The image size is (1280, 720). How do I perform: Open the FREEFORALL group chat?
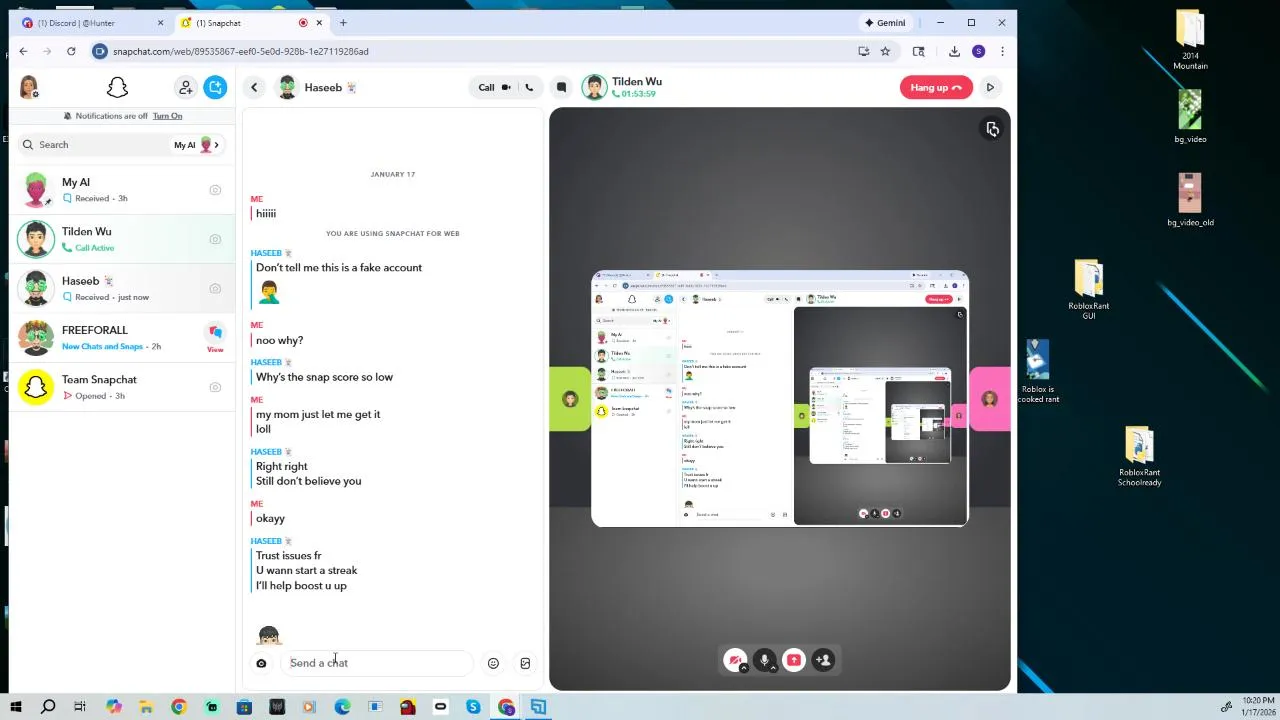(x=122, y=338)
